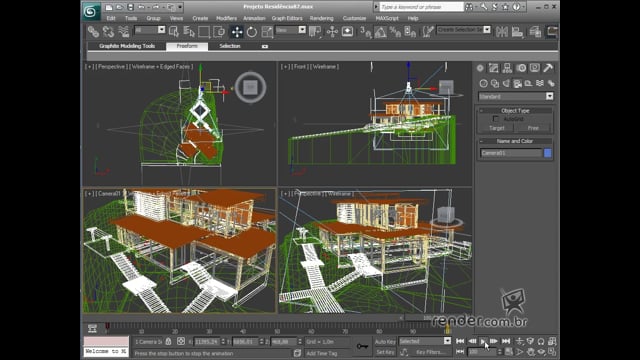Click the 3ds Max application button
The height and width of the screenshot is (360, 640).
pos(91,11)
